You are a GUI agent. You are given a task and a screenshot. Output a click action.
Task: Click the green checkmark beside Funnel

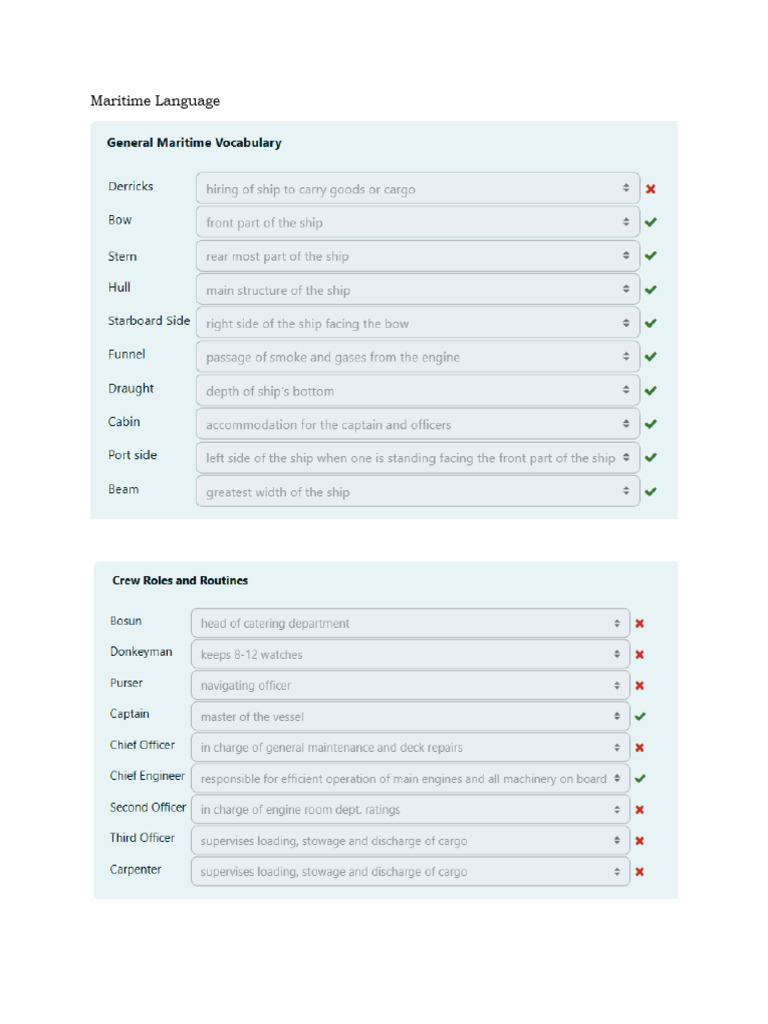pos(651,357)
